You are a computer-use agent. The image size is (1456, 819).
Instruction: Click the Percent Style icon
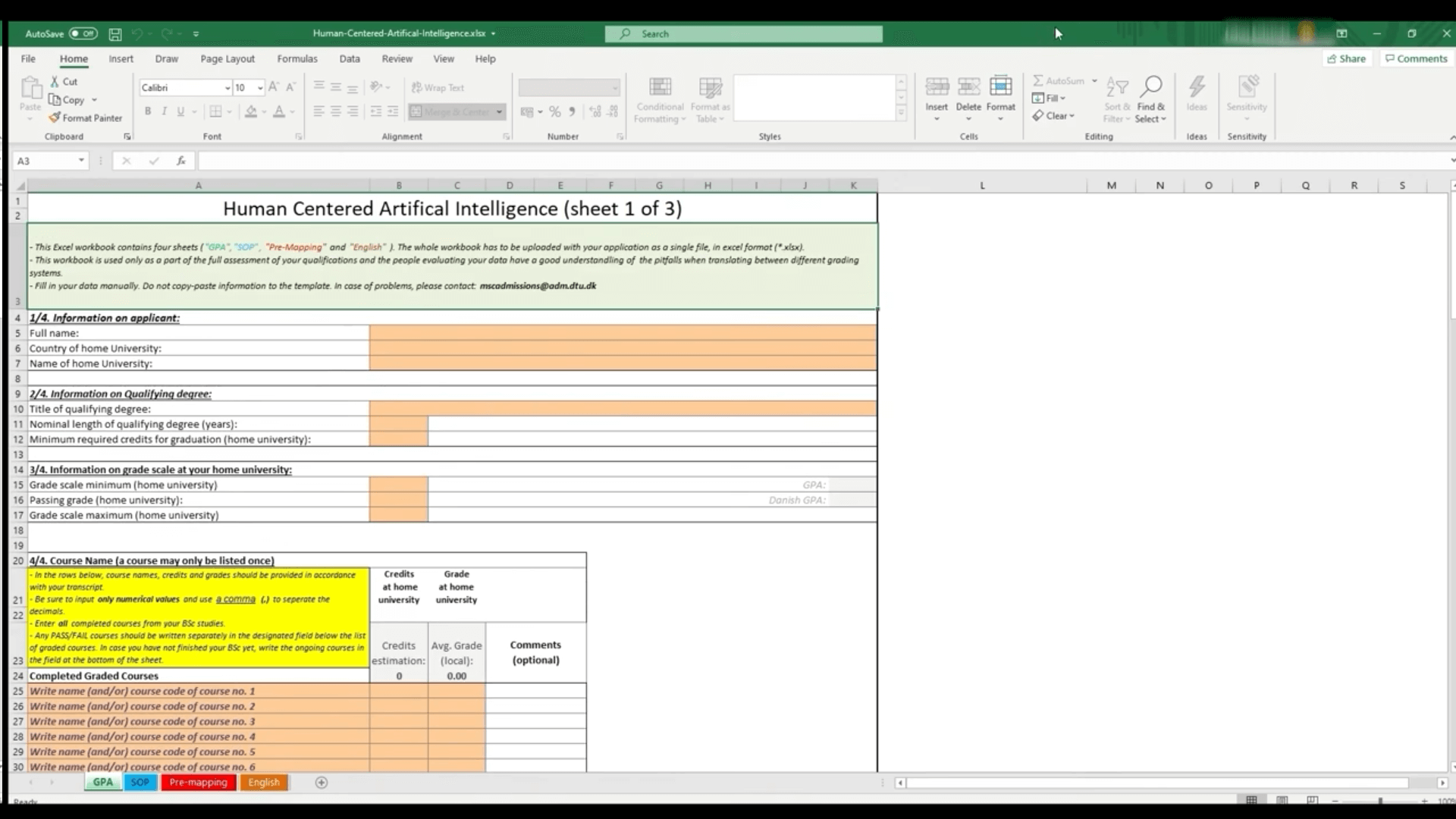(x=555, y=111)
